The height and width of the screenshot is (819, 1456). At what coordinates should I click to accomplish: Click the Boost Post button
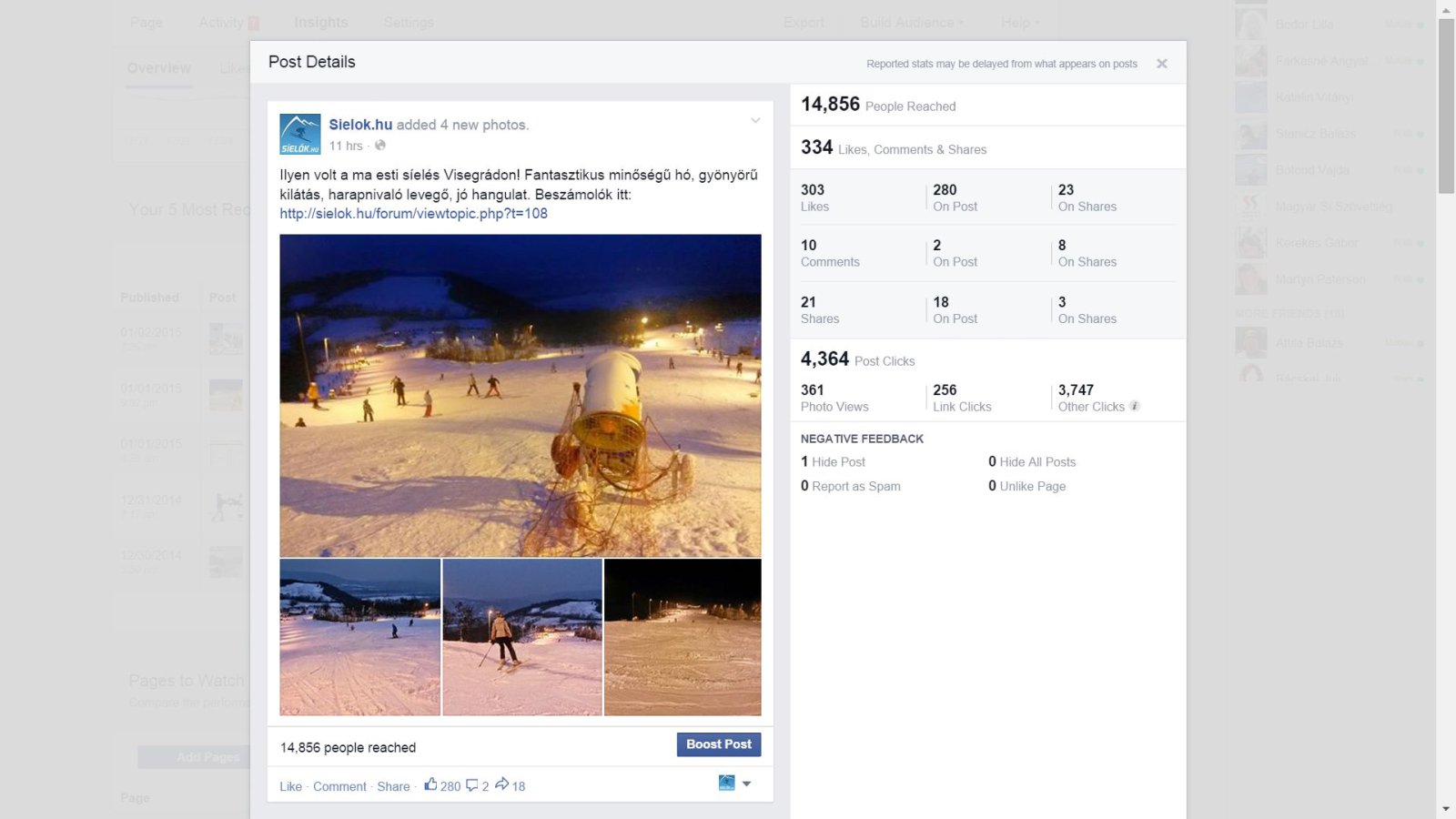(x=718, y=744)
